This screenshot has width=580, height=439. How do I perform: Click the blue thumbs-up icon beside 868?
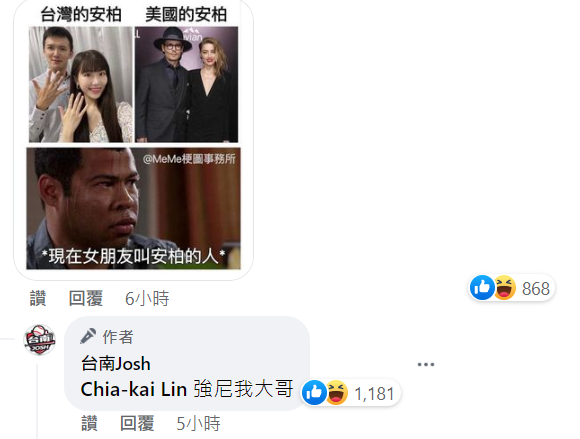[482, 287]
